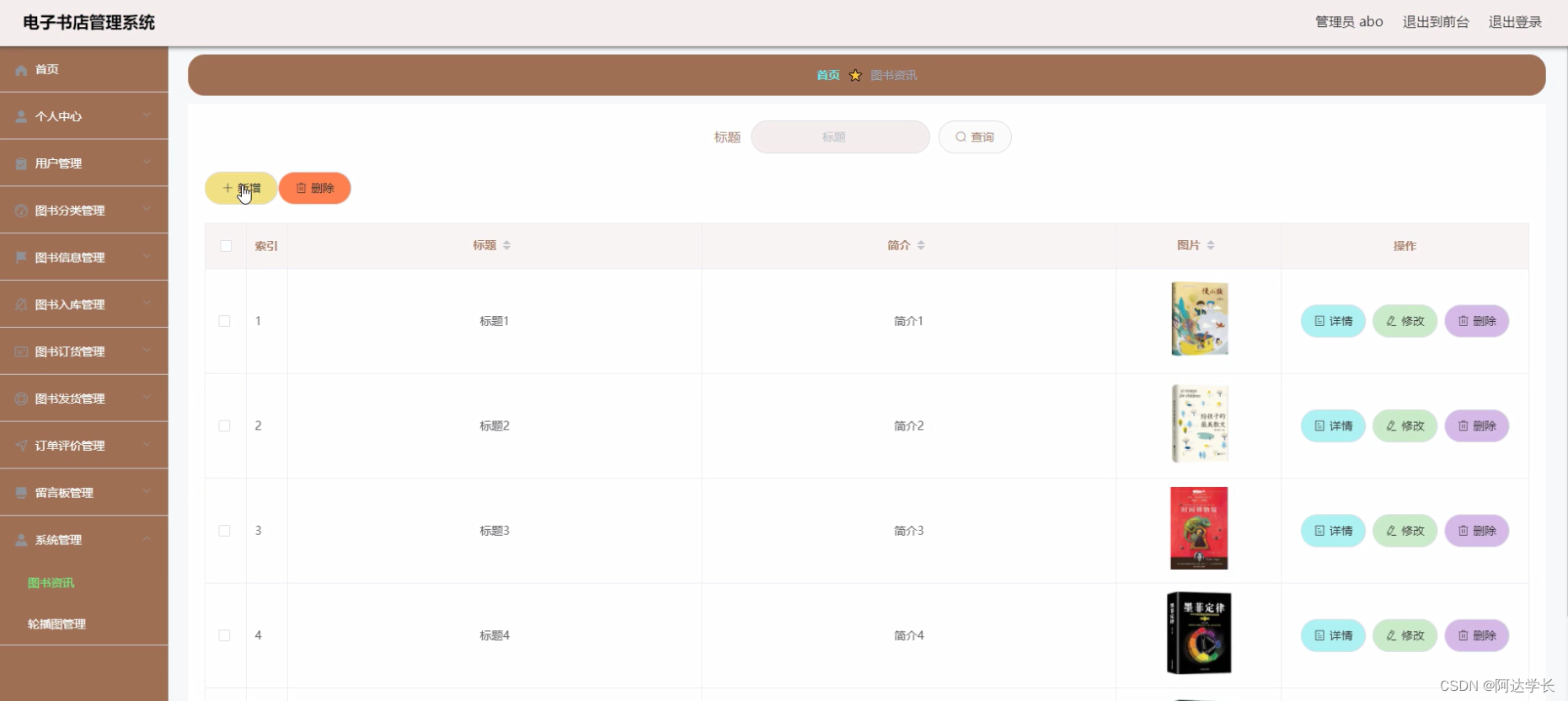Sort the table by 简介 column arrows
Screen dimensions: 1568x701
(x=921, y=245)
